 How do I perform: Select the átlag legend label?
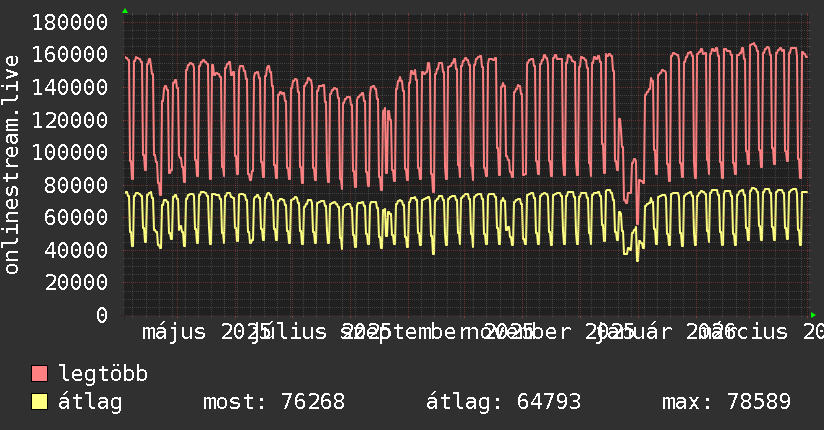[90, 402]
